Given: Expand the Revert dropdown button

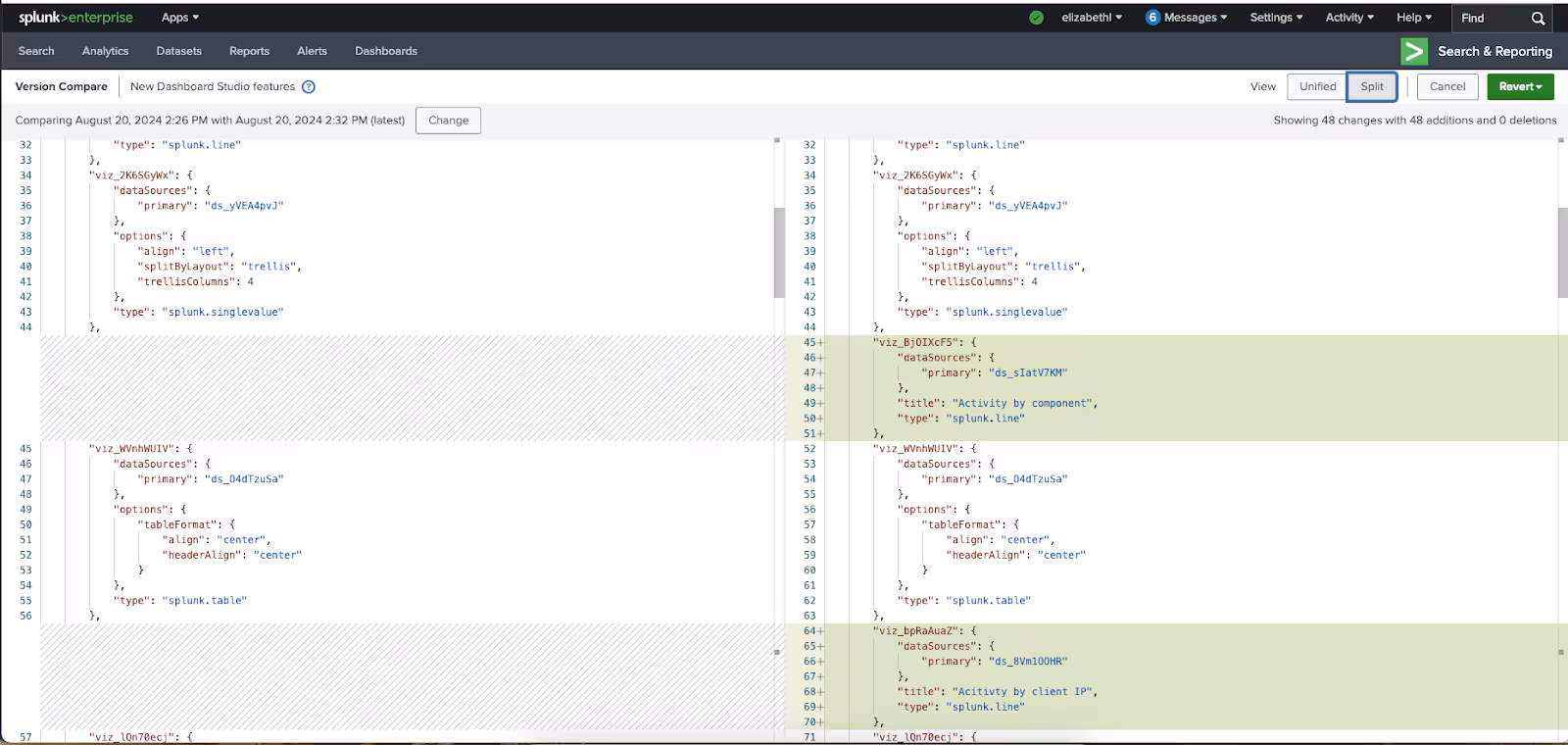Looking at the screenshot, I should pyautogui.click(x=1520, y=86).
